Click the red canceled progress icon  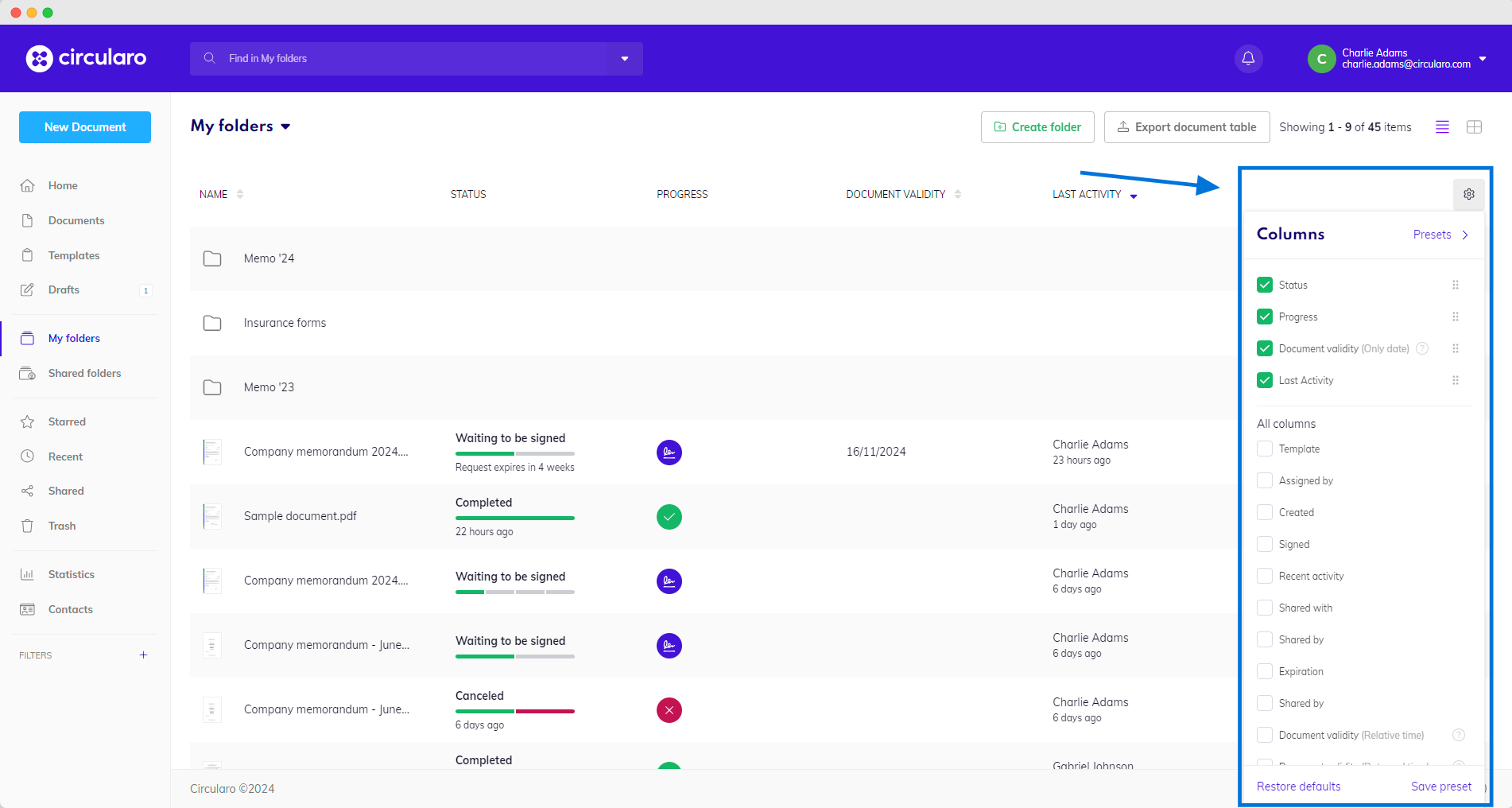669,710
